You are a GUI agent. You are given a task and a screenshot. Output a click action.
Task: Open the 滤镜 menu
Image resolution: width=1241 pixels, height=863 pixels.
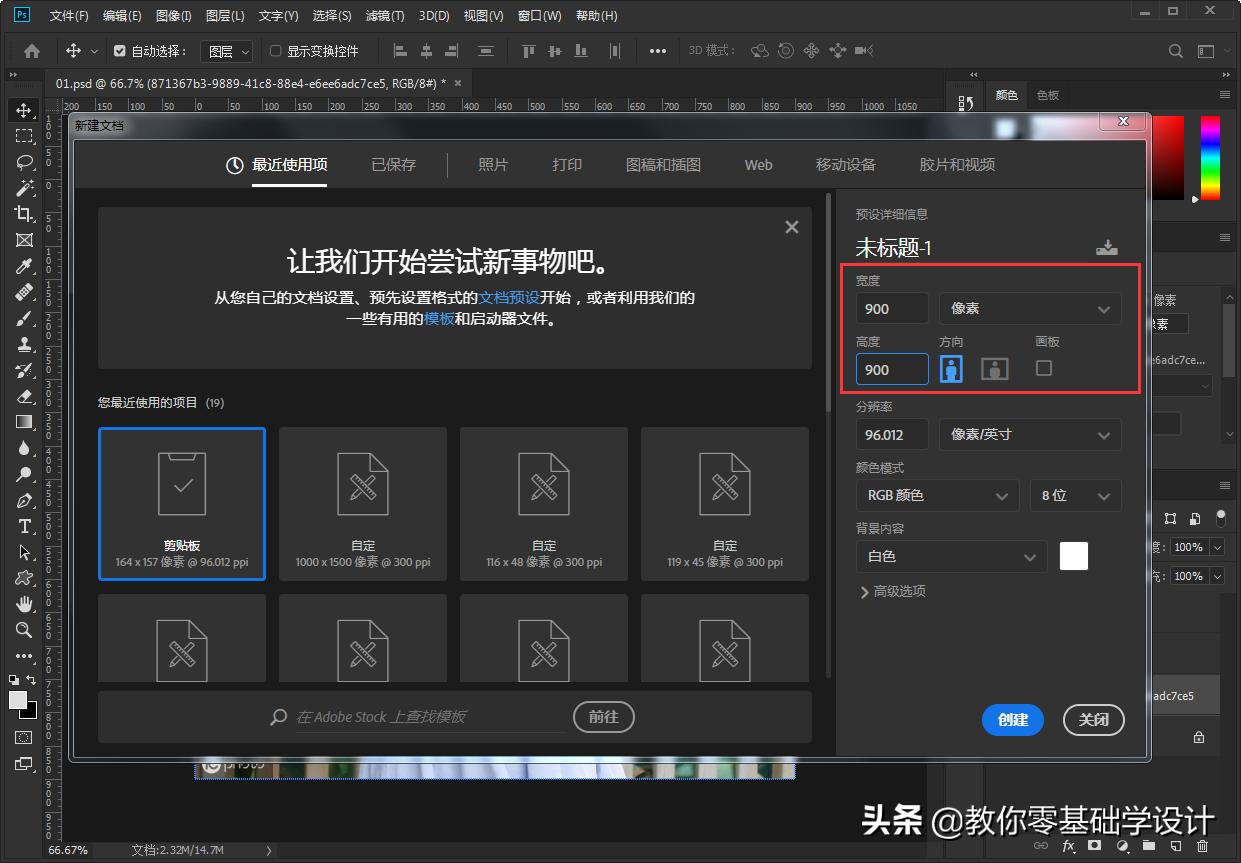384,15
